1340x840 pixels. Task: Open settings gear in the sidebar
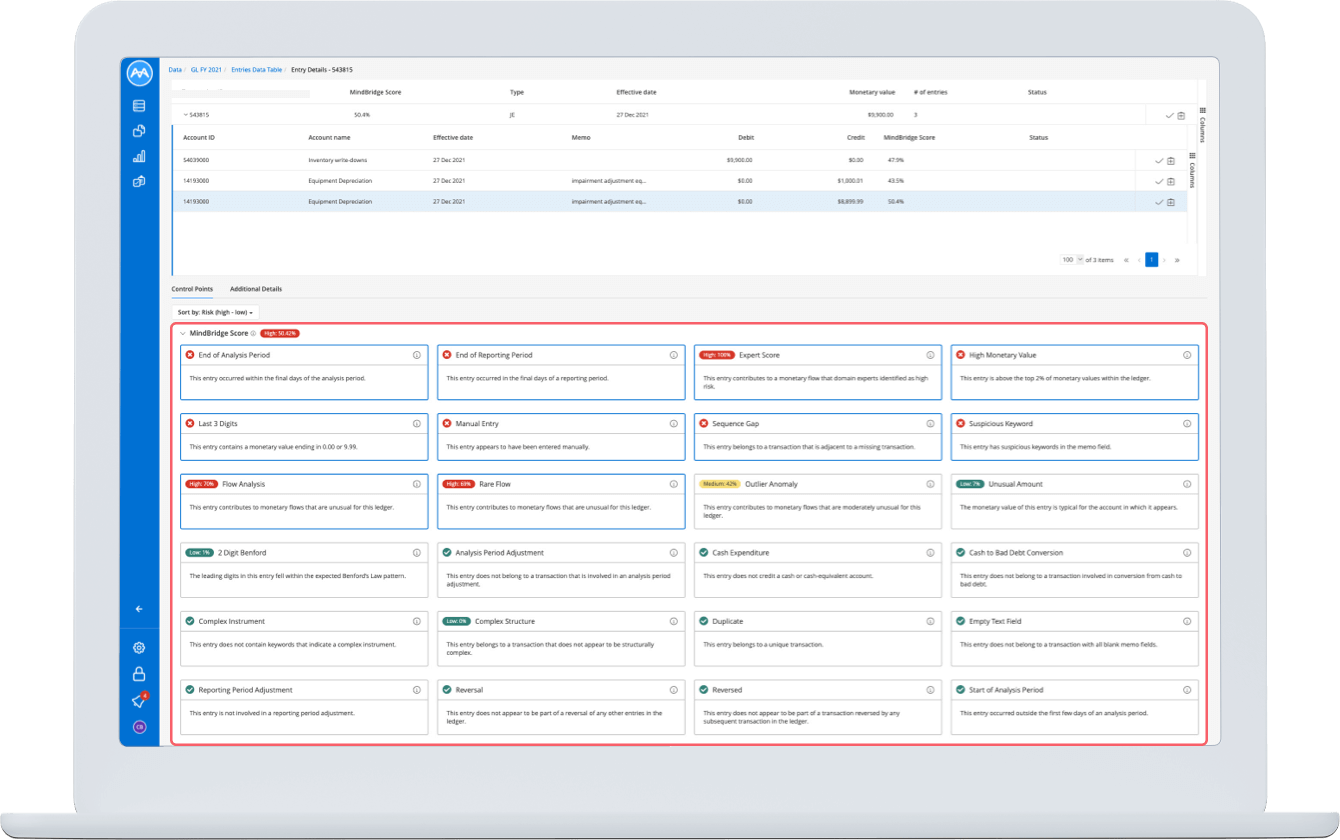(x=139, y=647)
